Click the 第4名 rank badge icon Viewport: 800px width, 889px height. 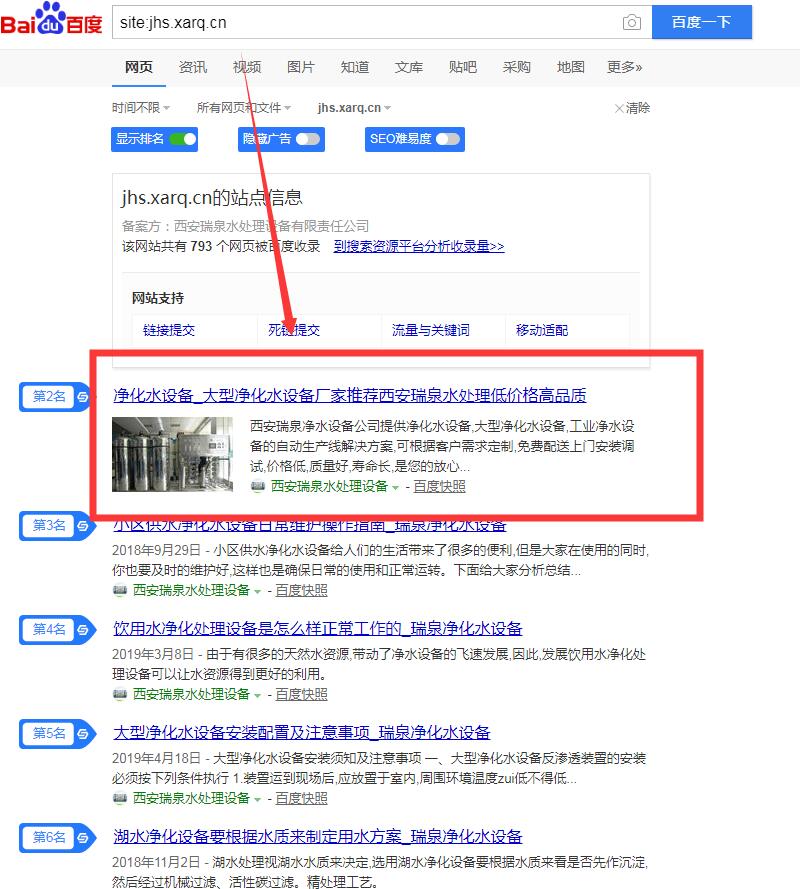pyautogui.click(x=83, y=629)
